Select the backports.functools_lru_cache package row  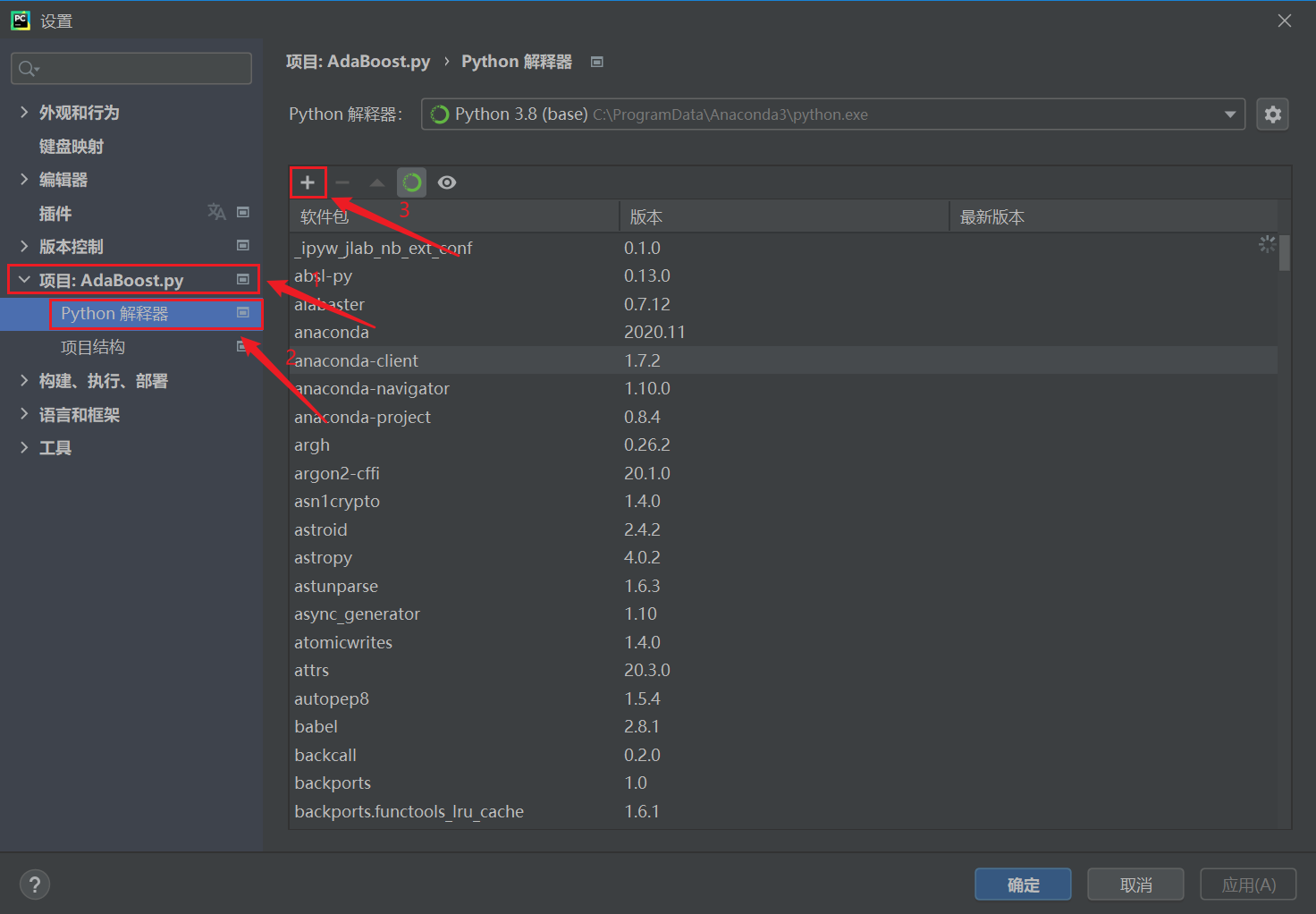783,811
